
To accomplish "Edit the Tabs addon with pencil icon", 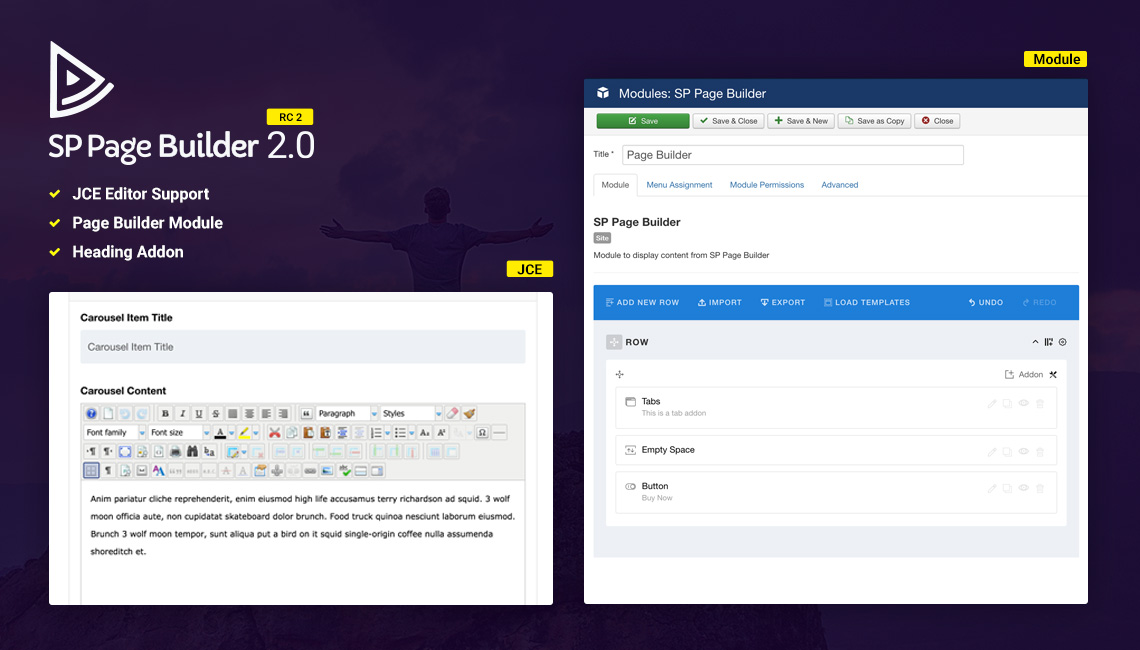I will (992, 404).
